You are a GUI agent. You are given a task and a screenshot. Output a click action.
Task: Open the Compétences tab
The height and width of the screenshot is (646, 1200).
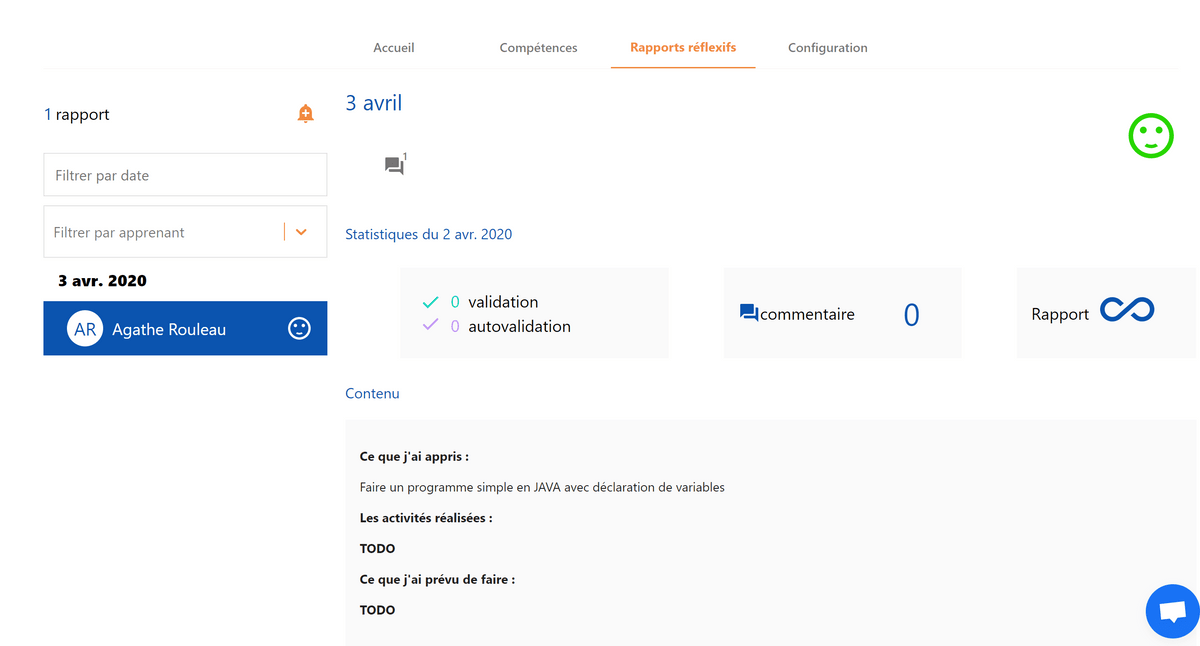tap(538, 47)
